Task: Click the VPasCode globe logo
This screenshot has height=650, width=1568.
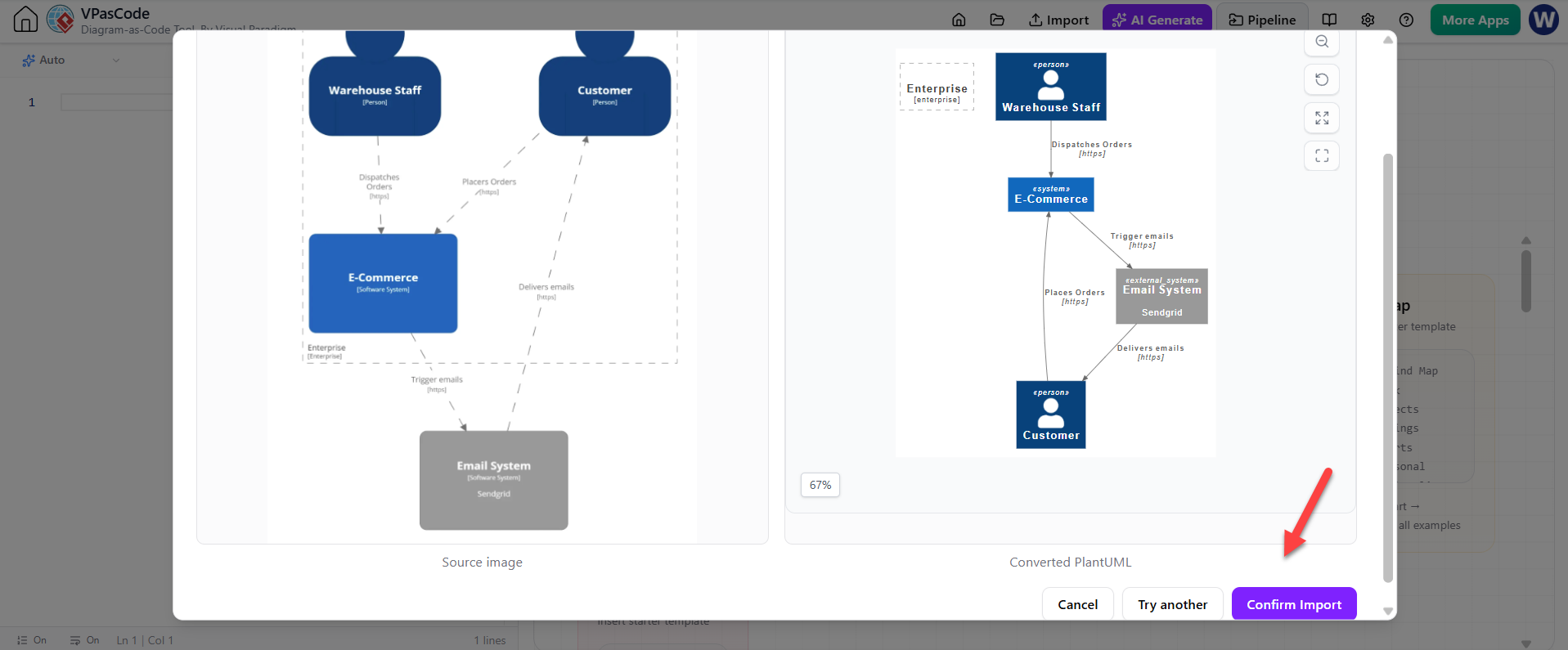Action: tap(60, 19)
